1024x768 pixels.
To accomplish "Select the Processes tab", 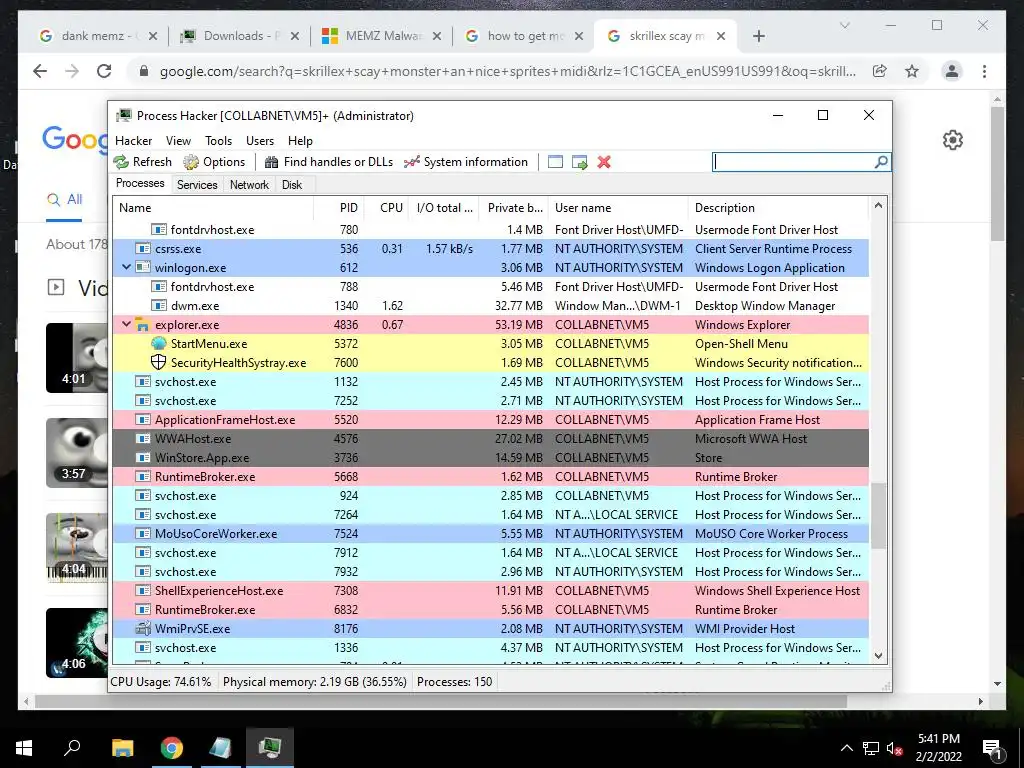I will pos(140,184).
